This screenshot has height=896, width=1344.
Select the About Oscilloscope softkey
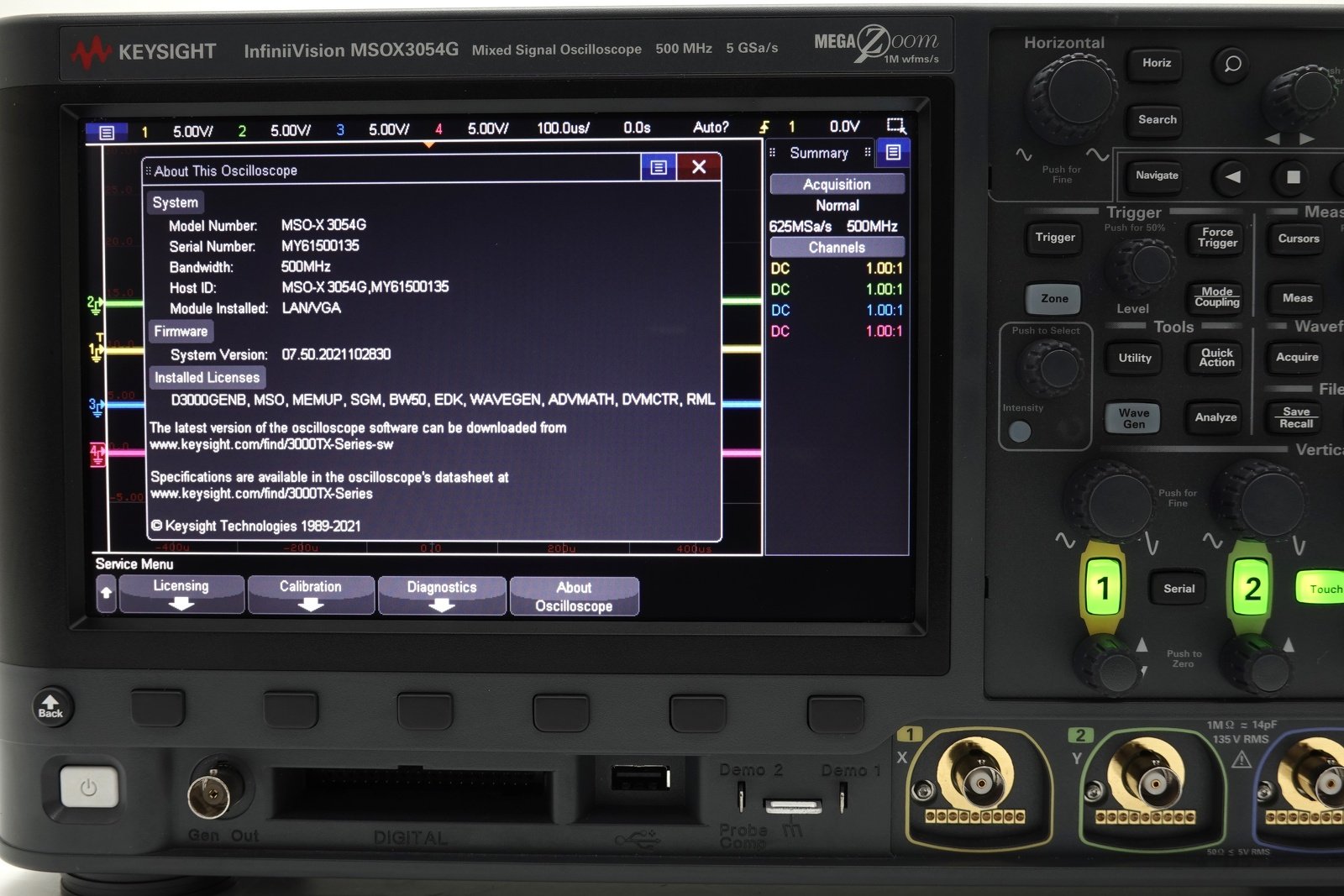point(574,596)
